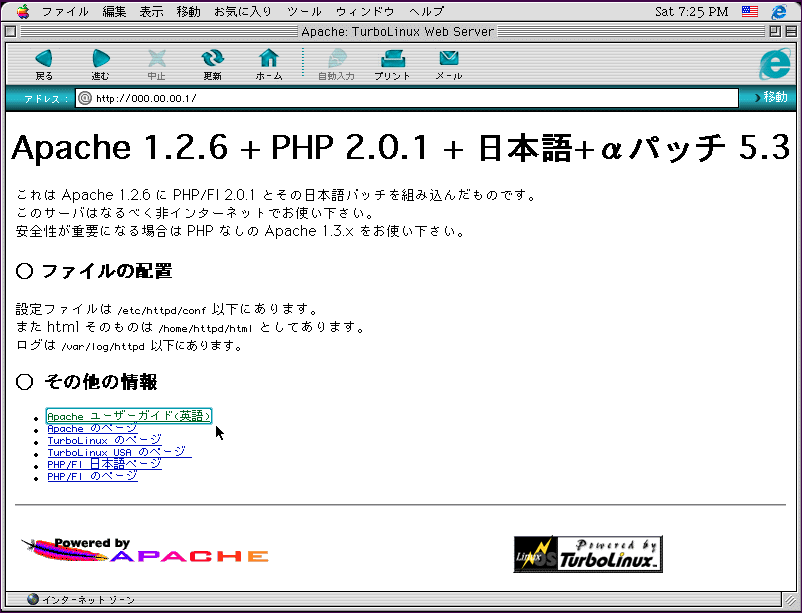Open the 表示 (View) menu

click(x=151, y=11)
